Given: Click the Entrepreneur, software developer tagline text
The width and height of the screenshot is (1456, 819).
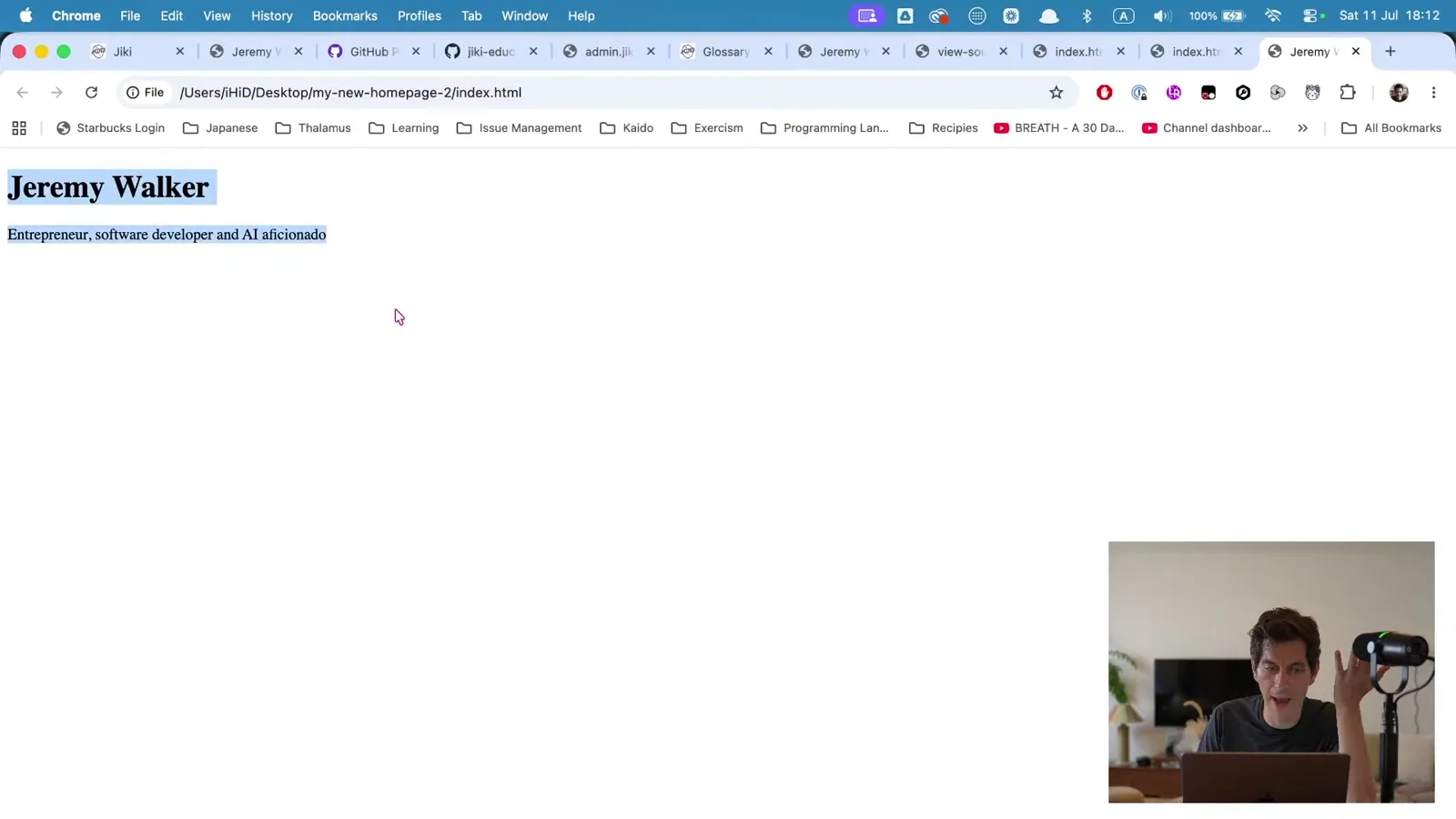Looking at the screenshot, I should pos(167,235).
